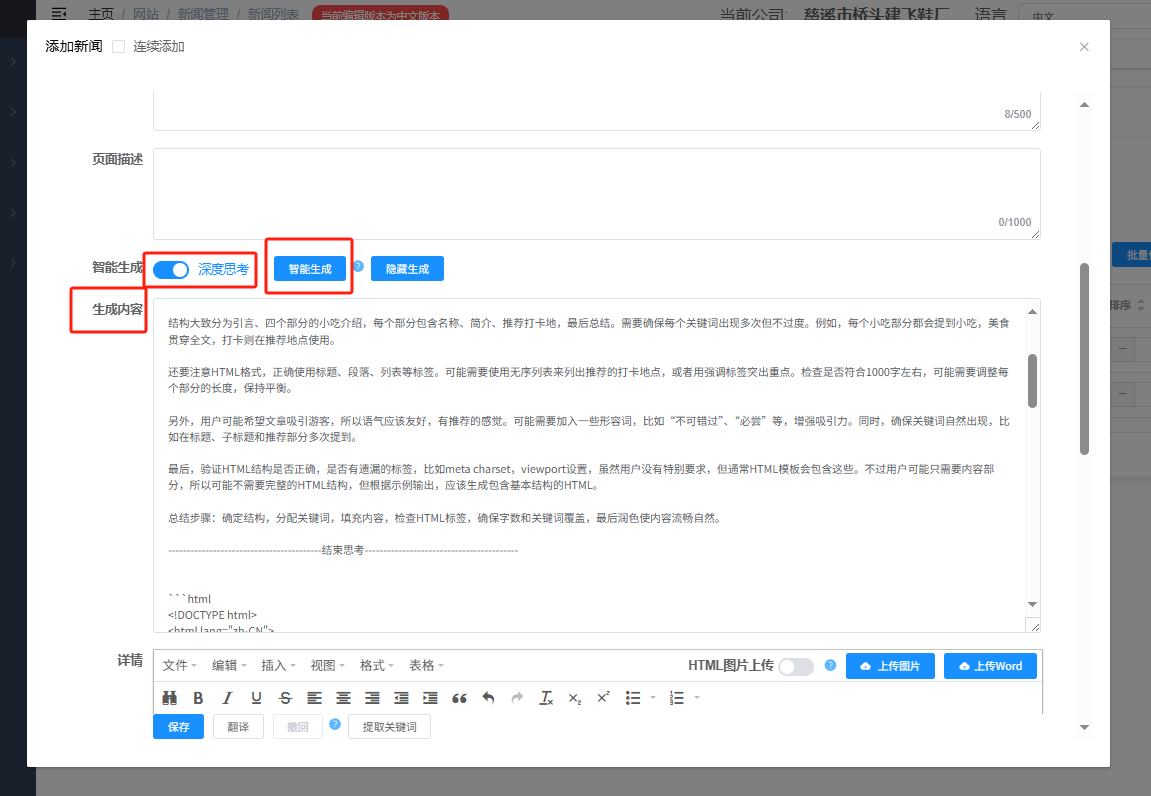Viewport: 1151px width, 796px height.
Task: Click the dialog's main vertical scrollbar thumb
Action: click(x=1084, y=359)
